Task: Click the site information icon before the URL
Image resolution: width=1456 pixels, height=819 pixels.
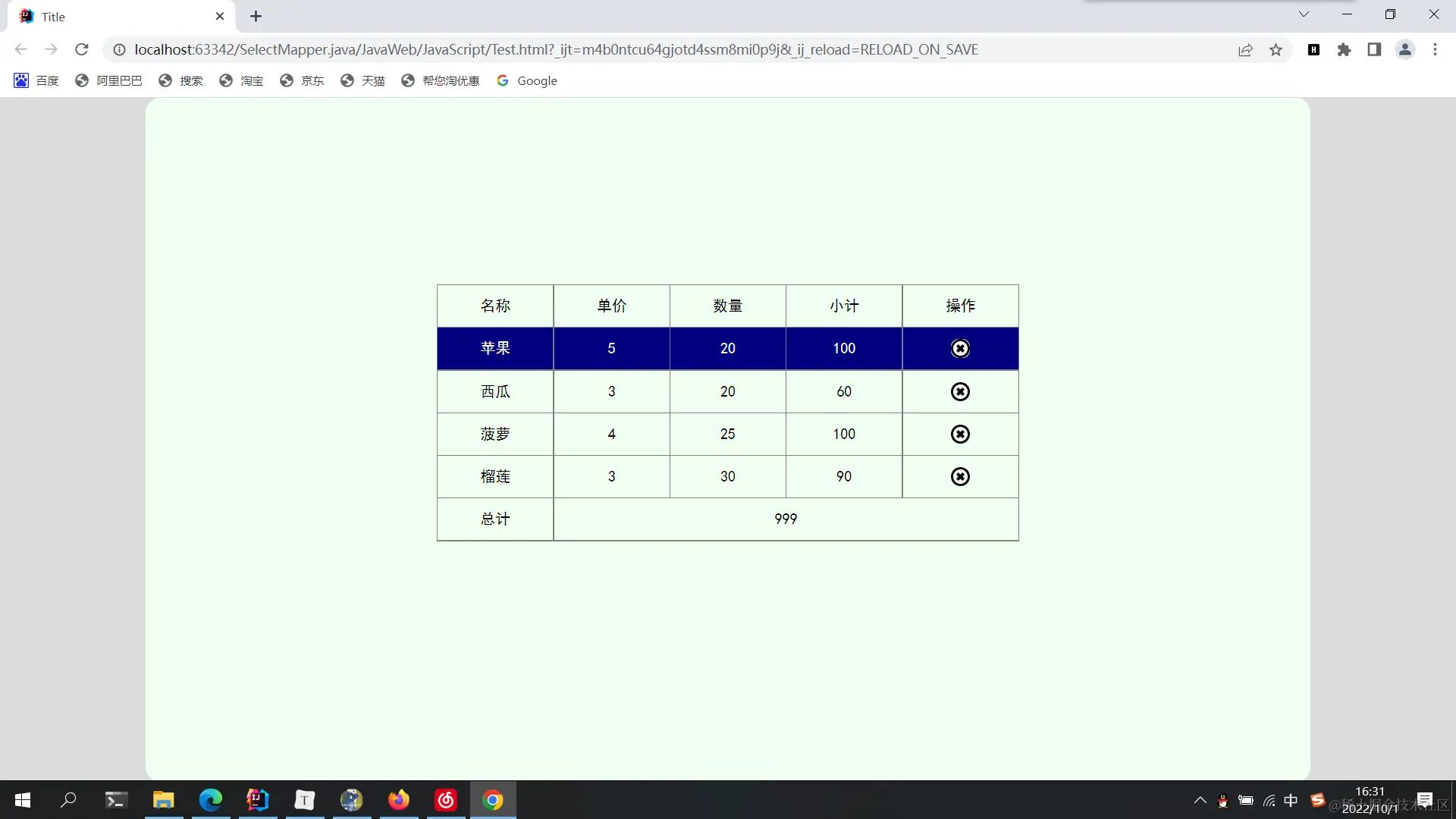Action: (x=118, y=49)
